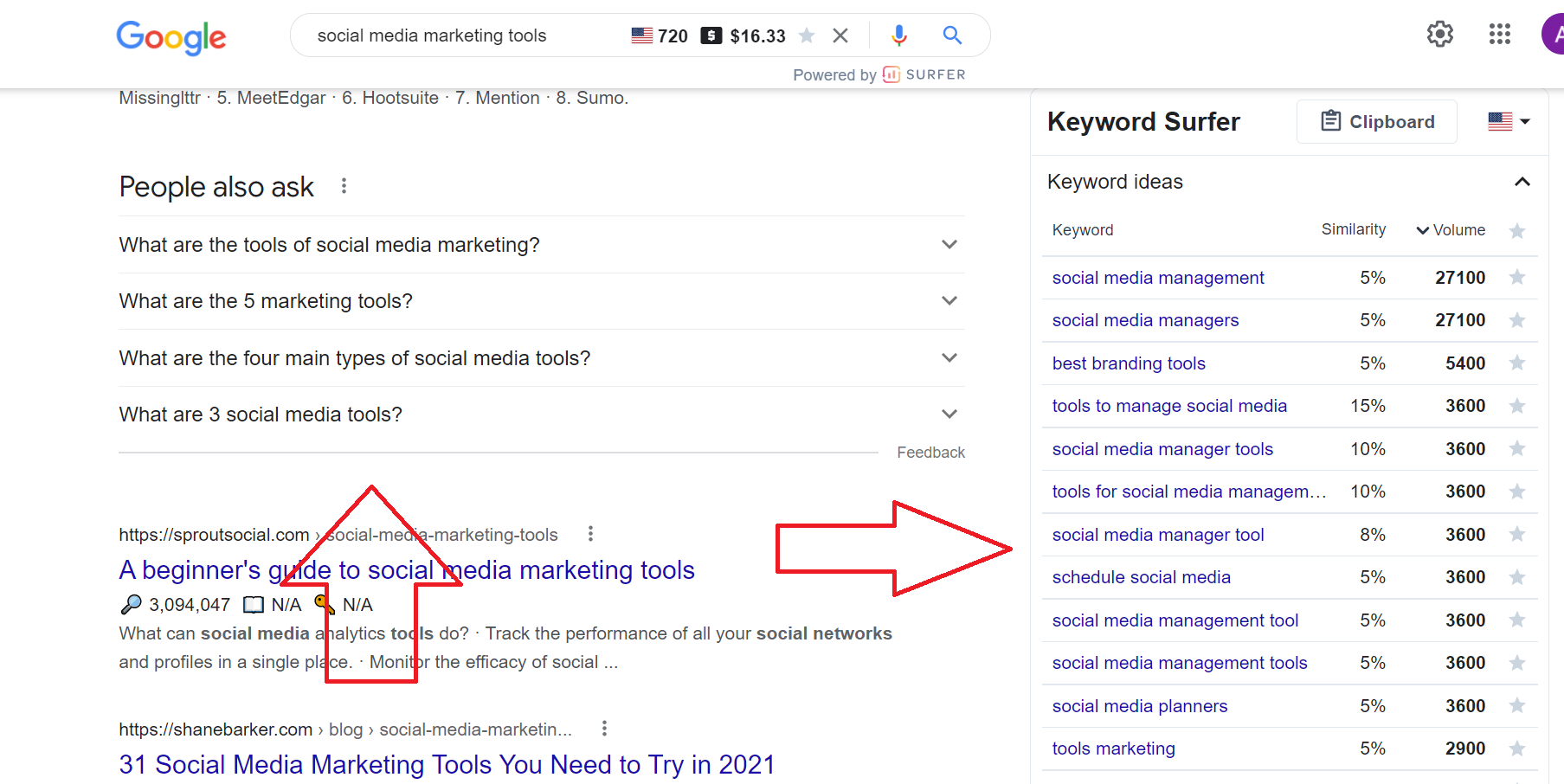Open keyword 'schedule social media'
Viewport: 1564px width, 784px height.
pyautogui.click(x=1141, y=577)
